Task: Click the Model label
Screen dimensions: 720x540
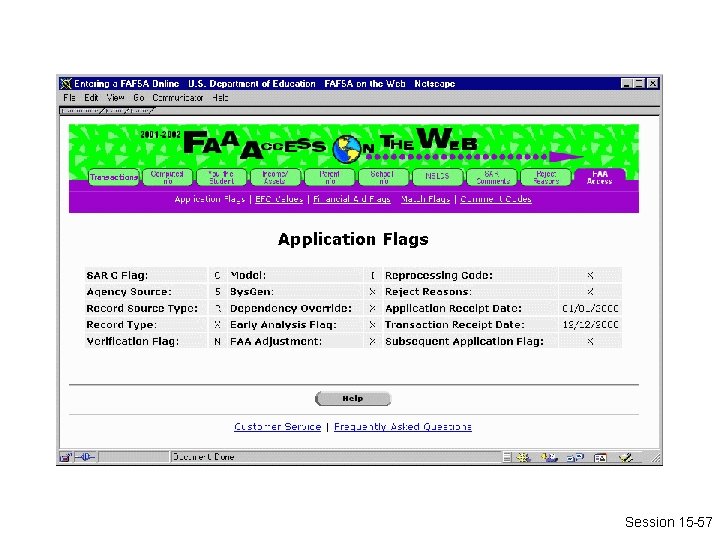Action: pos(248,276)
